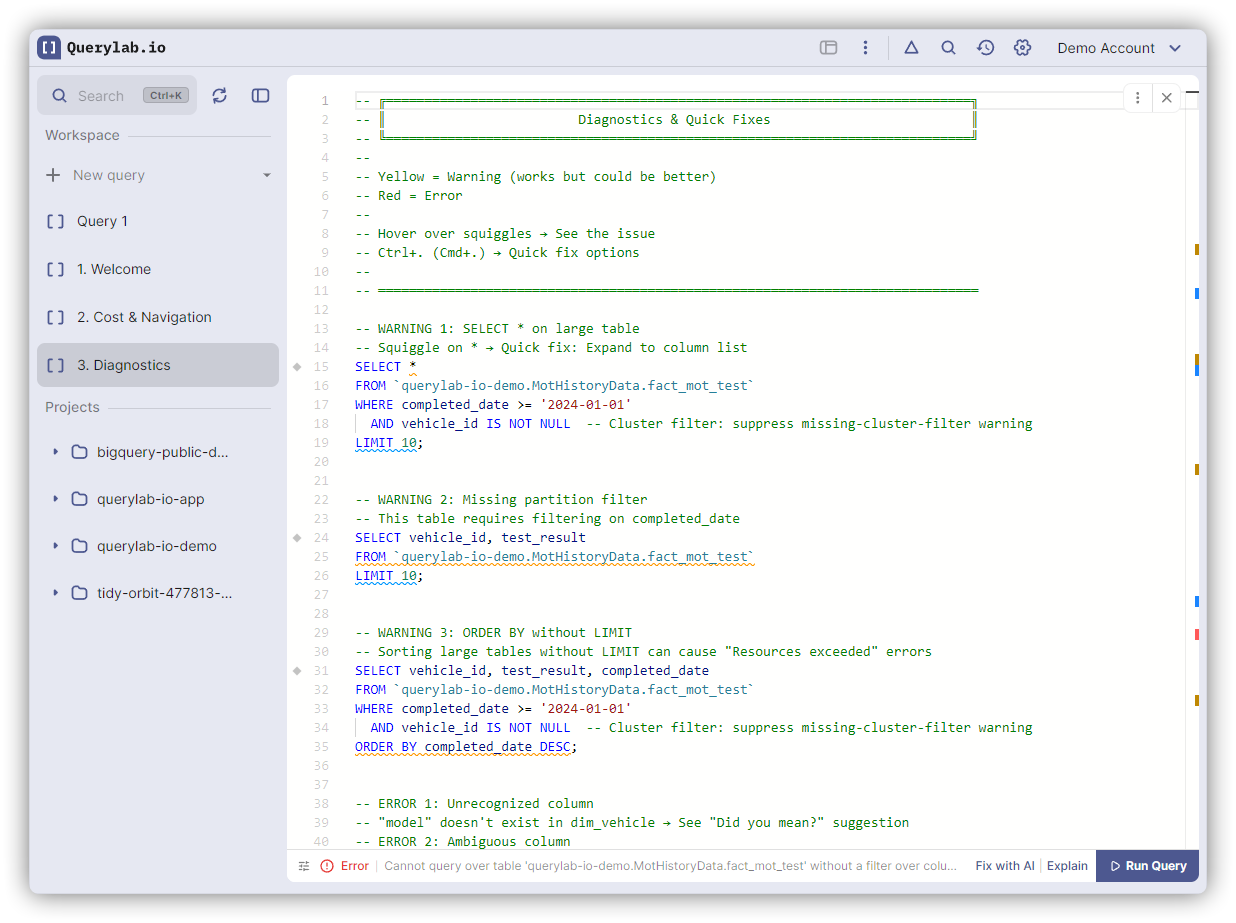
Task: Open the layout panel icon in top bar
Action: pos(828,48)
